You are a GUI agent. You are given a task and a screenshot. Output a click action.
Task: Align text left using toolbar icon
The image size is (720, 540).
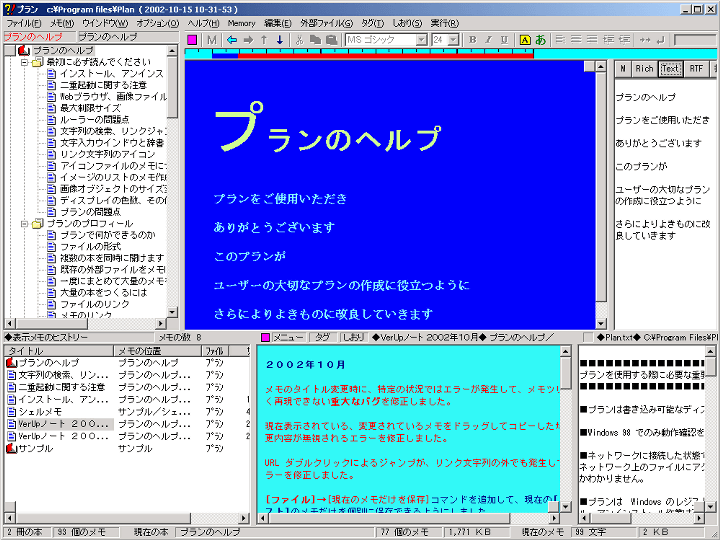coord(560,40)
